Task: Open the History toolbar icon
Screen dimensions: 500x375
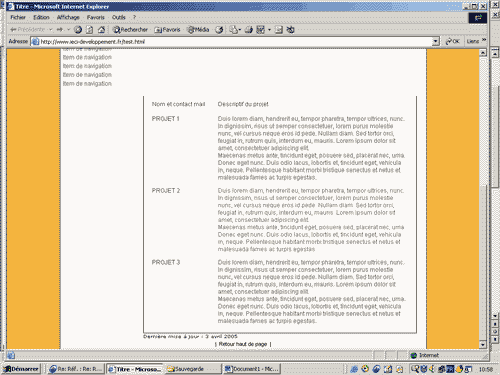Action: coord(219,30)
